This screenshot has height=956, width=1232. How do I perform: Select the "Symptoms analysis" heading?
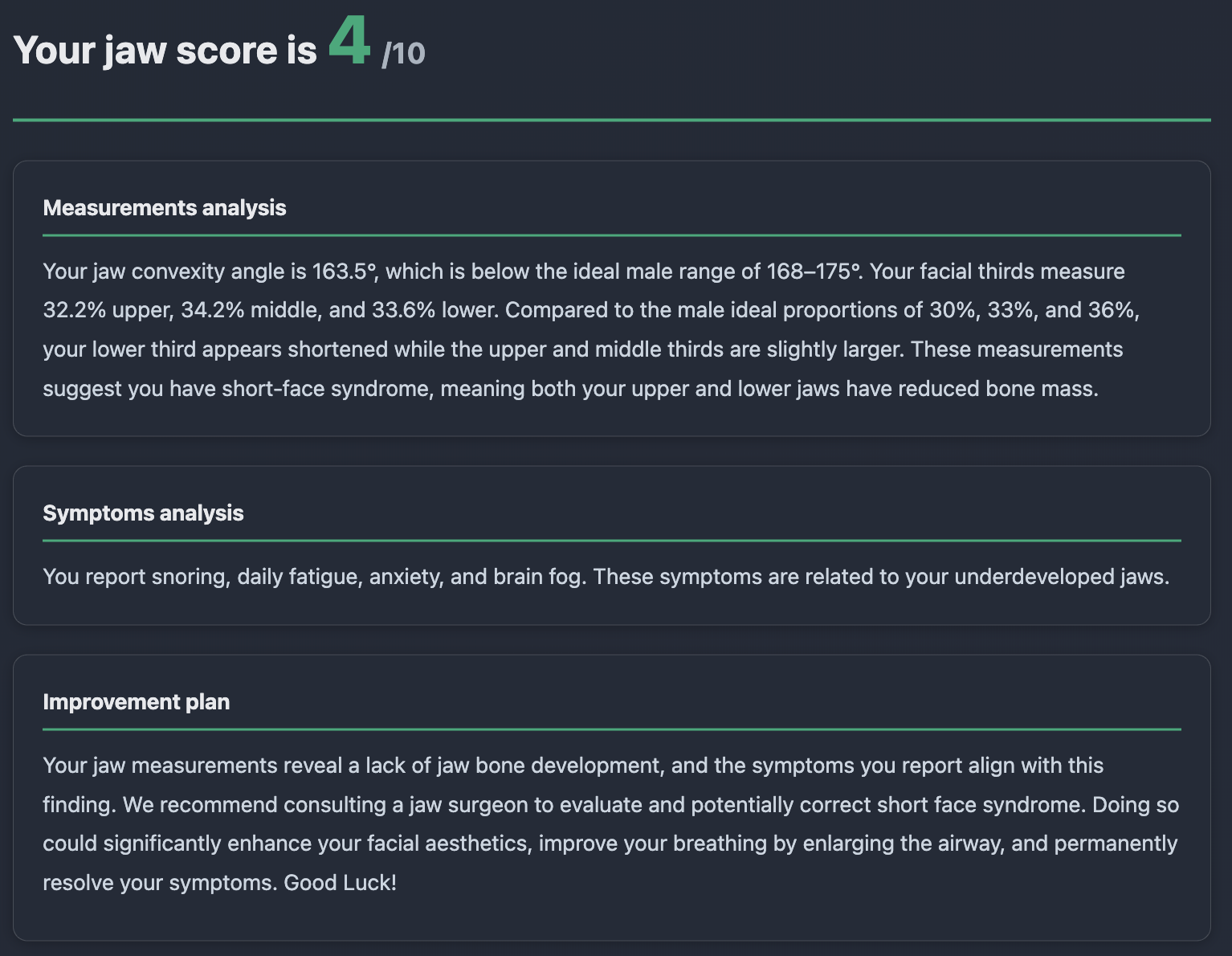143,513
